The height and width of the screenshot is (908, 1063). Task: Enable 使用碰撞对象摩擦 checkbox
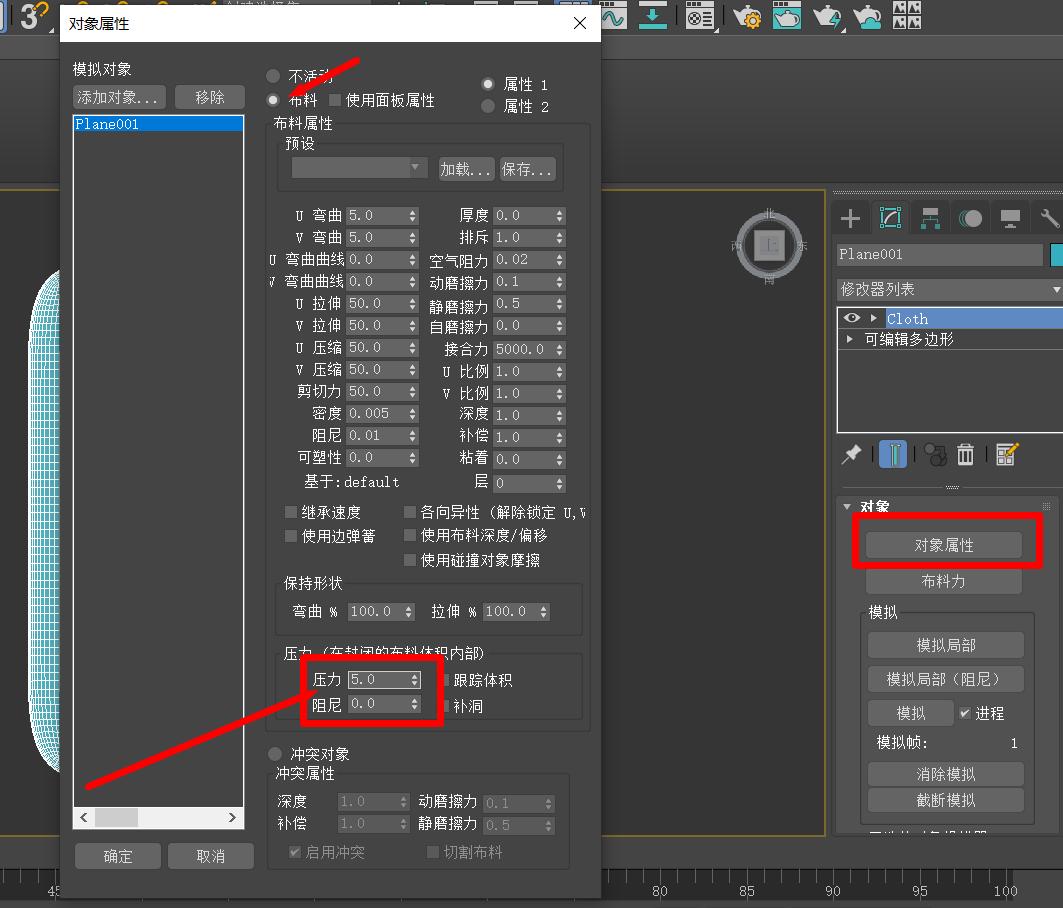[409, 559]
